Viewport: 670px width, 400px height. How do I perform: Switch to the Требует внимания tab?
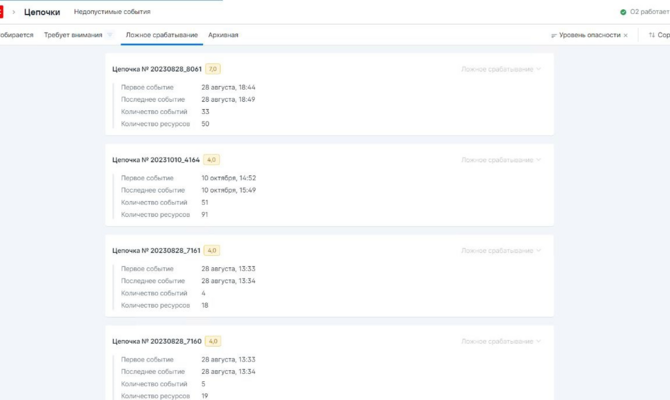click(x=73, y=35)
